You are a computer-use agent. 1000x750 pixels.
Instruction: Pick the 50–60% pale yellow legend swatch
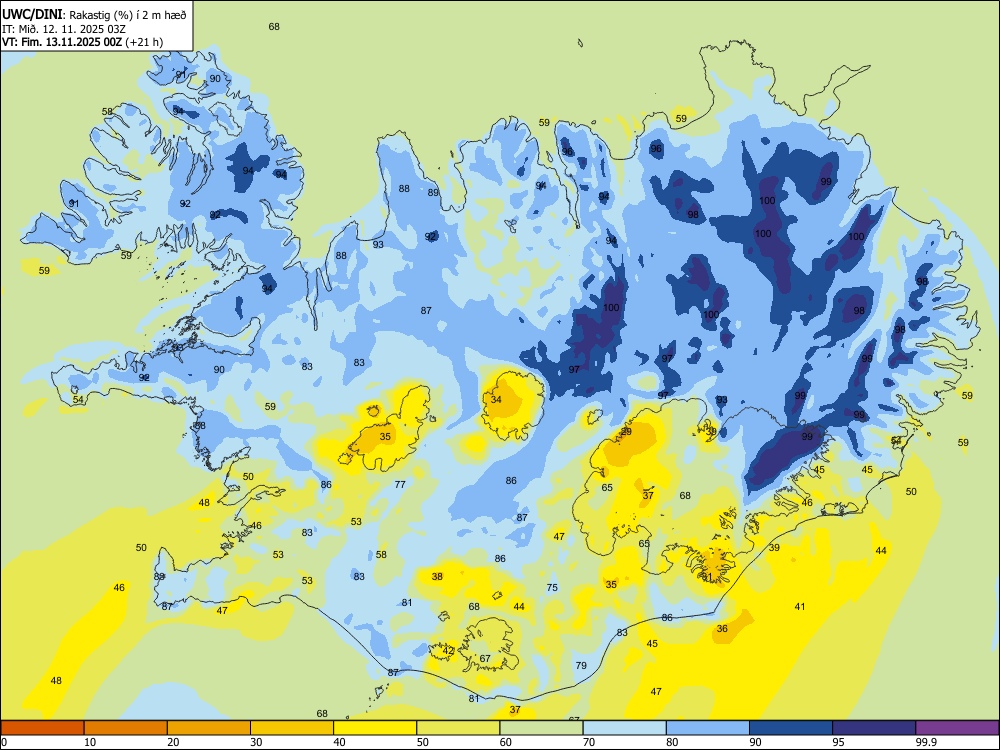(x=459, y=728)
